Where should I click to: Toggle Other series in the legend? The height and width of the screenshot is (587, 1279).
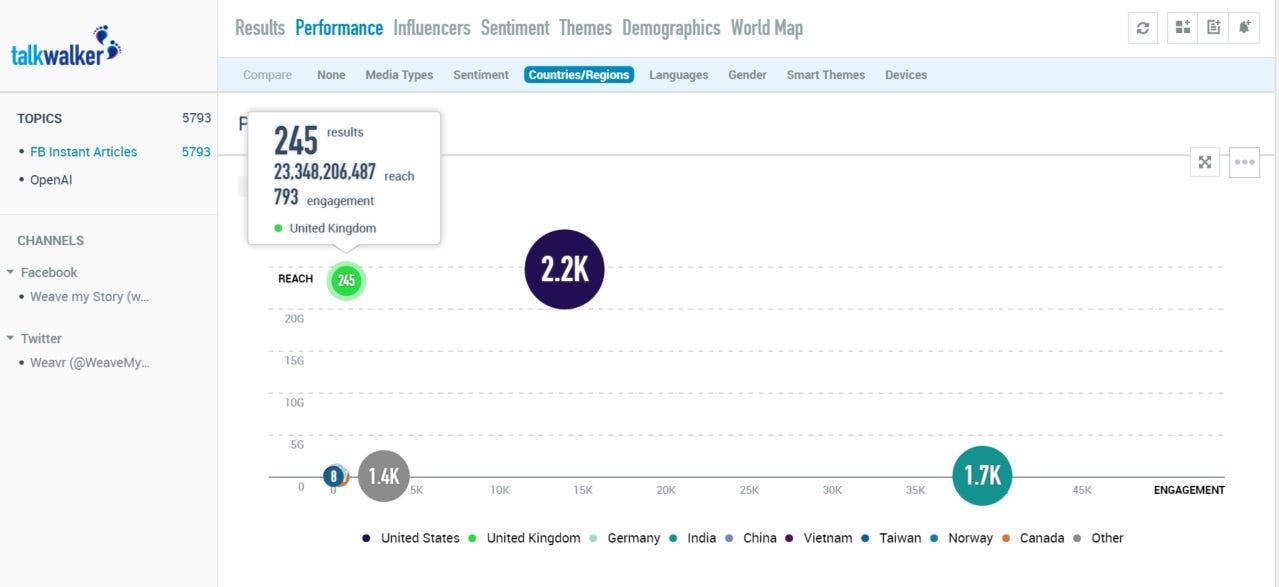coord(1107,538)
